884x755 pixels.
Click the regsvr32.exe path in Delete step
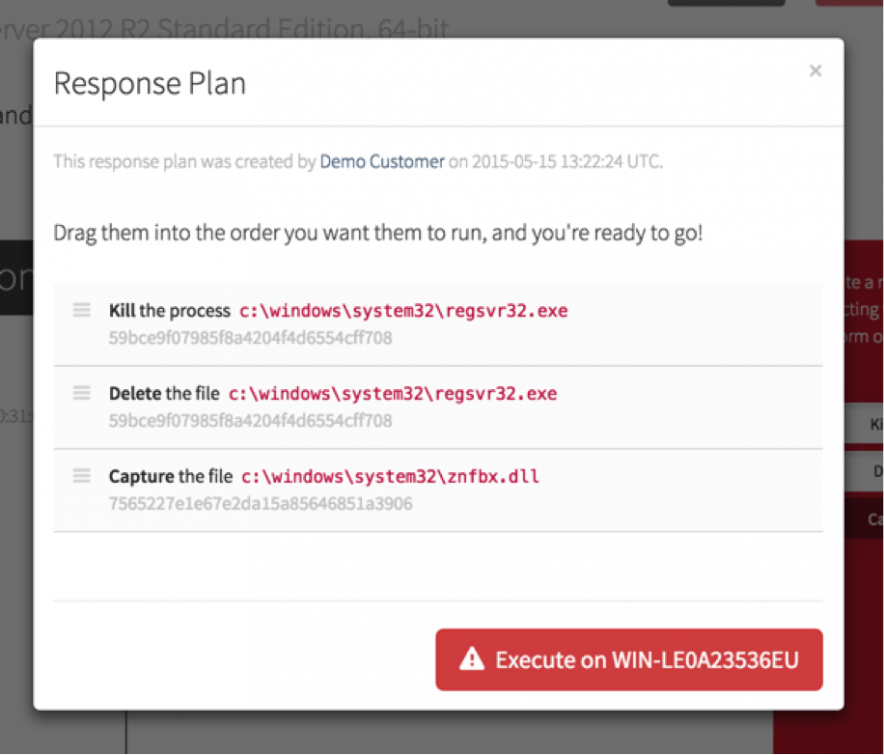coord(393,394)
